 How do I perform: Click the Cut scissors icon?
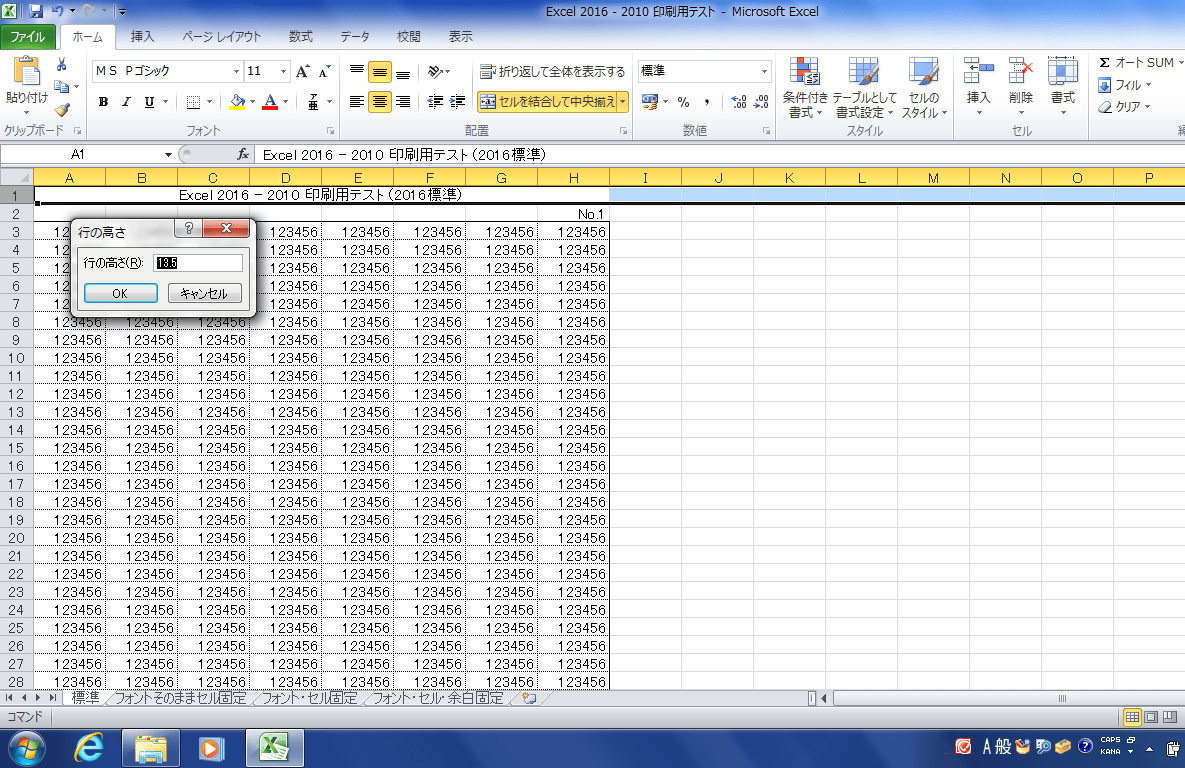click(x=61, y=66)
